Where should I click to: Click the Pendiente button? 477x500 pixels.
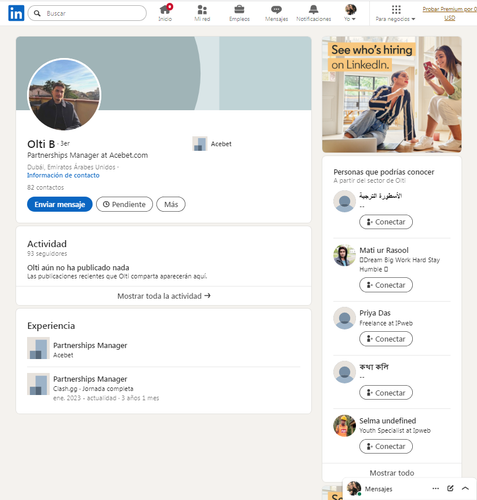(x=124, y=204)
